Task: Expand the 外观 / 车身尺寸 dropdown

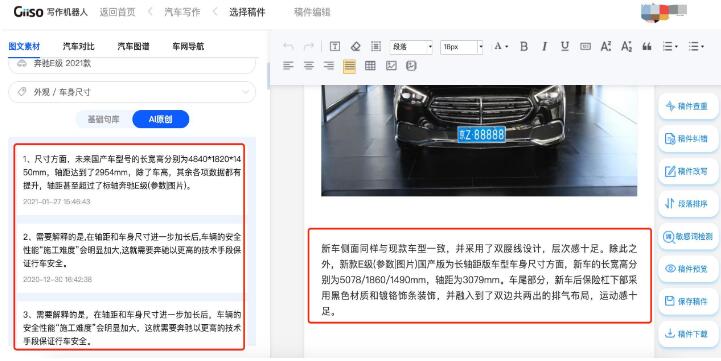Action: [x=132, y=92]
